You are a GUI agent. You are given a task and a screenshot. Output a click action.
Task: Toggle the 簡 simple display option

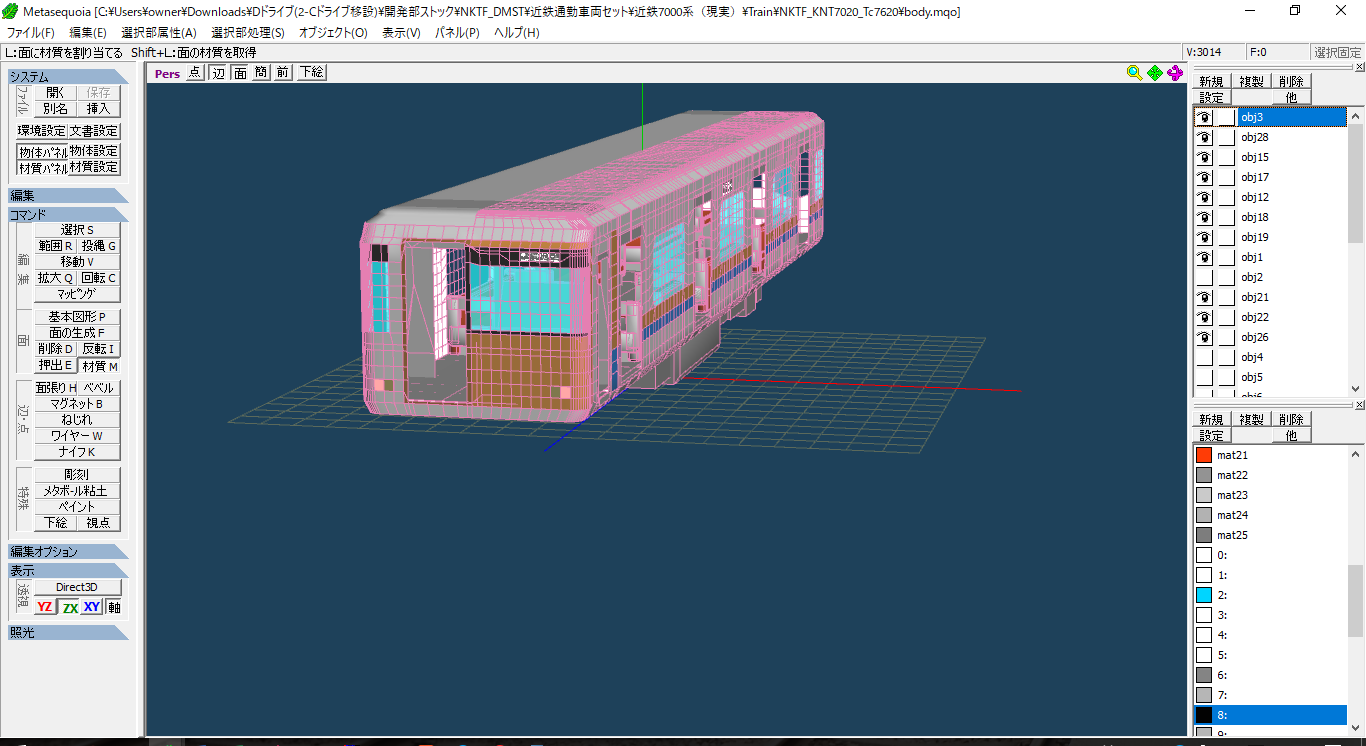261,72
